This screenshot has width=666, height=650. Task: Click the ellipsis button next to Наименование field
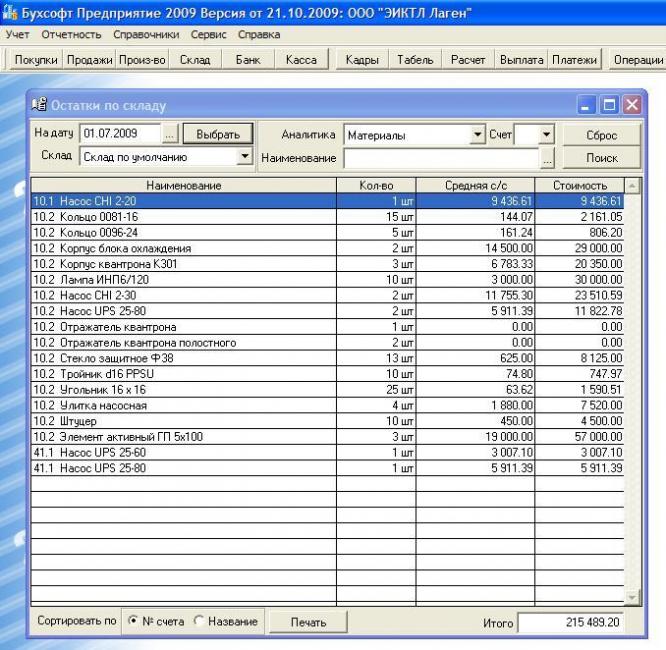pyautogui.click(x=547, y=158)
